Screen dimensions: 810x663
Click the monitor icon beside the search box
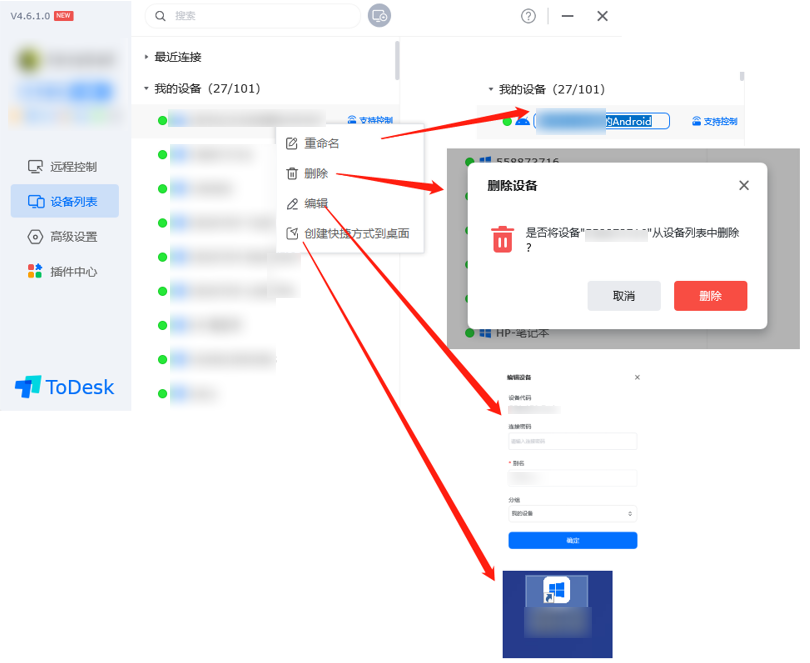(x=379, y=16)
